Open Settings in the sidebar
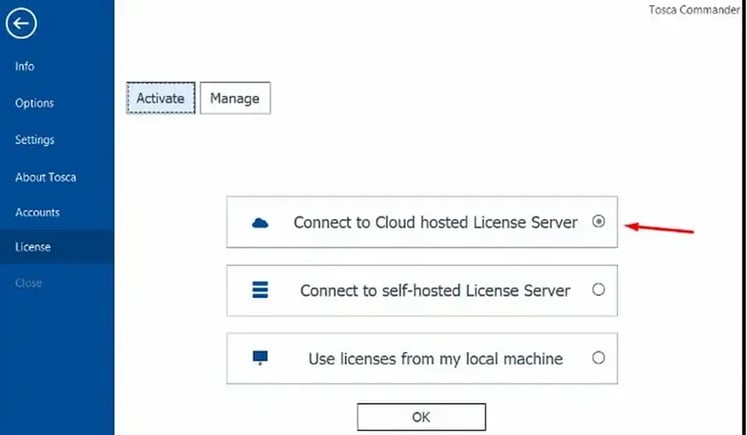The image size is (747, 435). coord(35,140)
